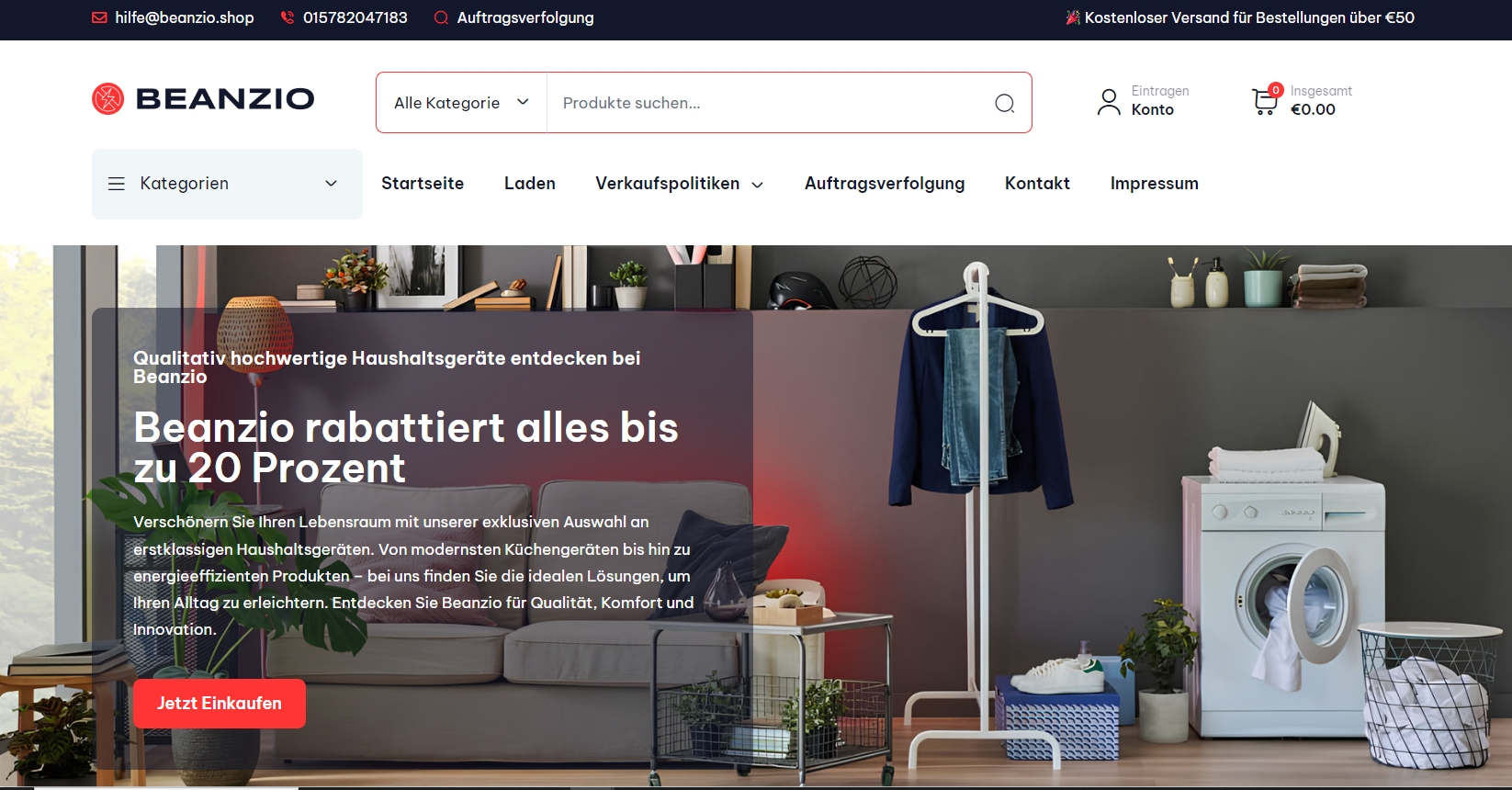Click hilfe@beanzio.shop email link
The width and height of the screenshot is (1512, 790).
click(x=185, y=17)
